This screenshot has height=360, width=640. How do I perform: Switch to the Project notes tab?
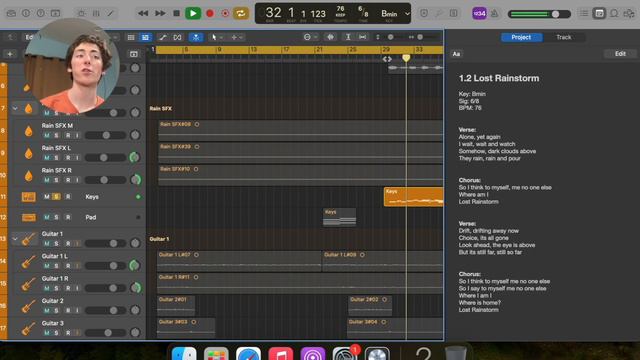pyautogui.click(x=521, y=37)
